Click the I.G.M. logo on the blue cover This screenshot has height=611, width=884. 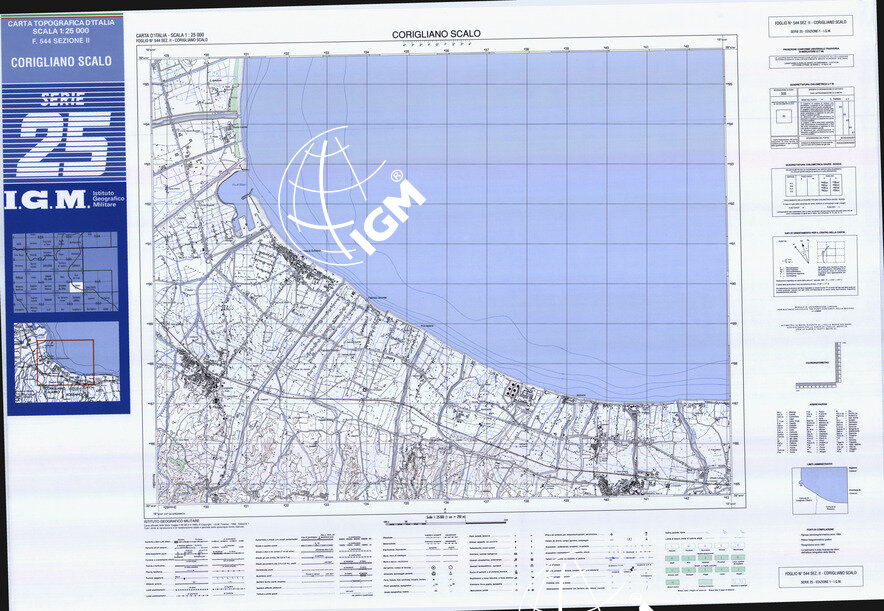(44, 199)
